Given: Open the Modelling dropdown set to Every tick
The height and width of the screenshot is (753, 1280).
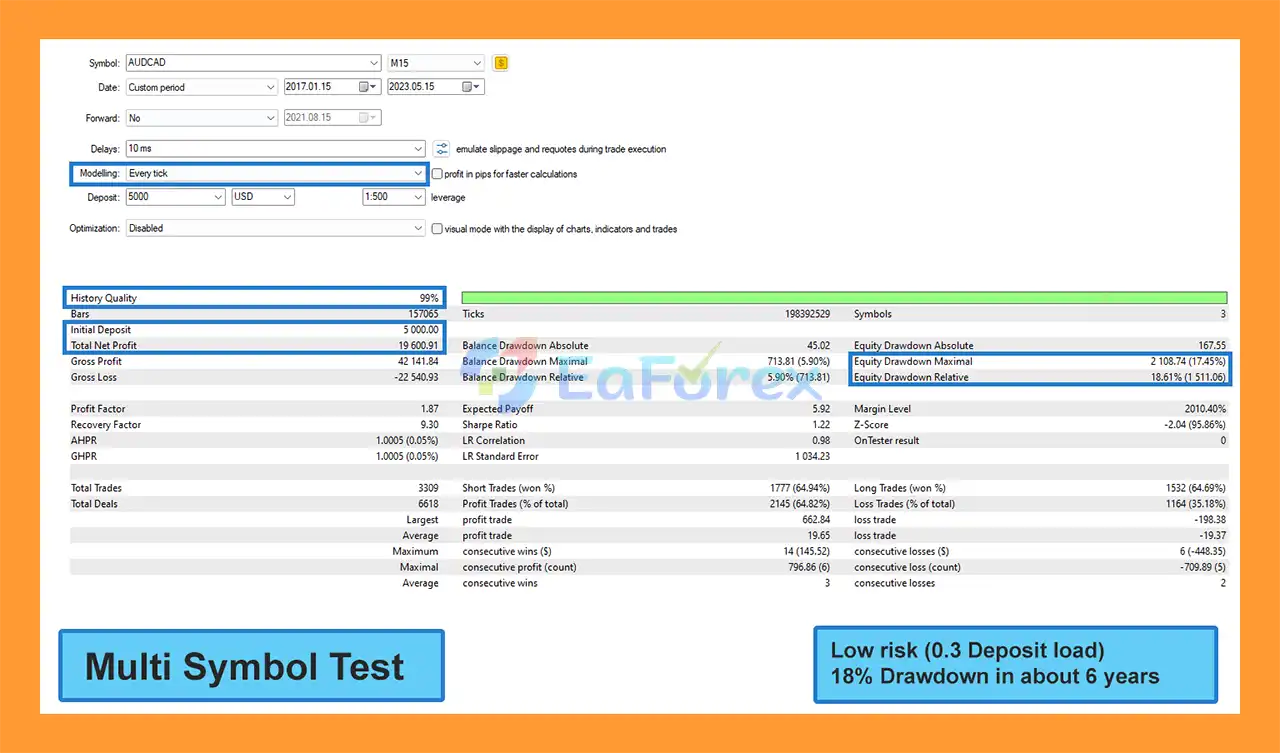Looking at the screenshot, I should [x=418, y=174].
